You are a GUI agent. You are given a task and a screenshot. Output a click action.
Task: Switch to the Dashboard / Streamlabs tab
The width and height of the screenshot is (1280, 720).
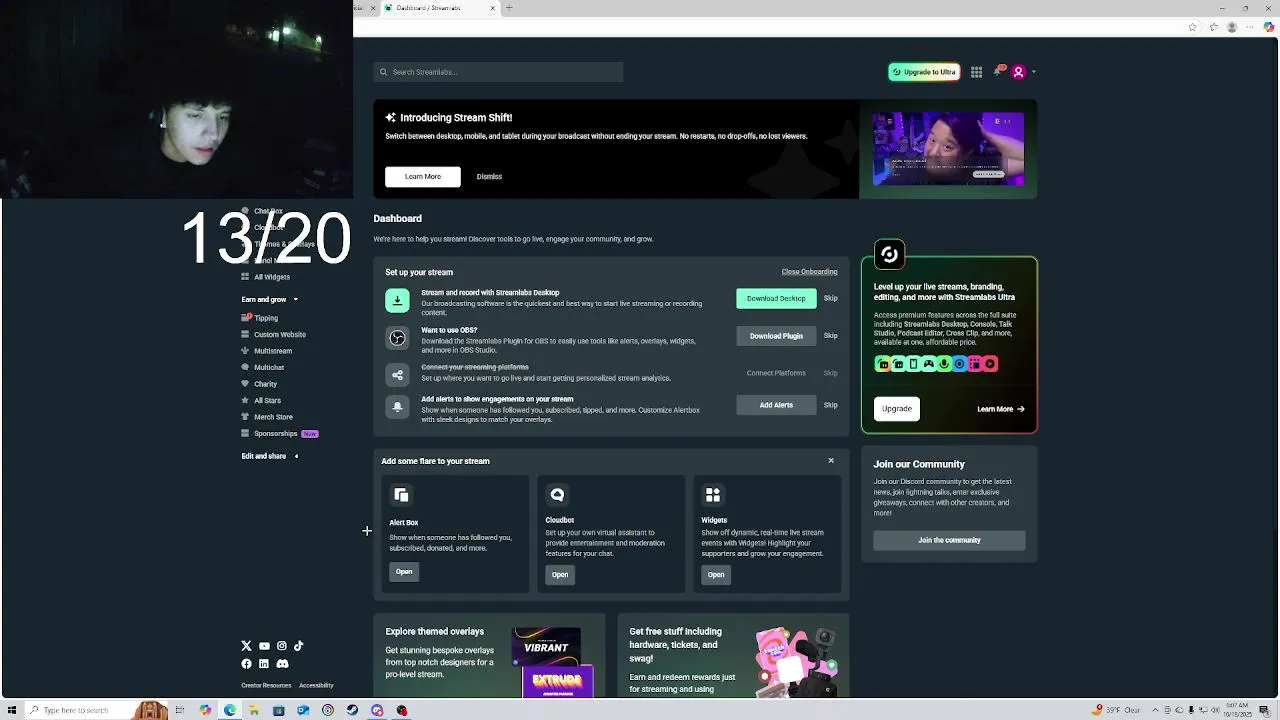coord(437,8)
